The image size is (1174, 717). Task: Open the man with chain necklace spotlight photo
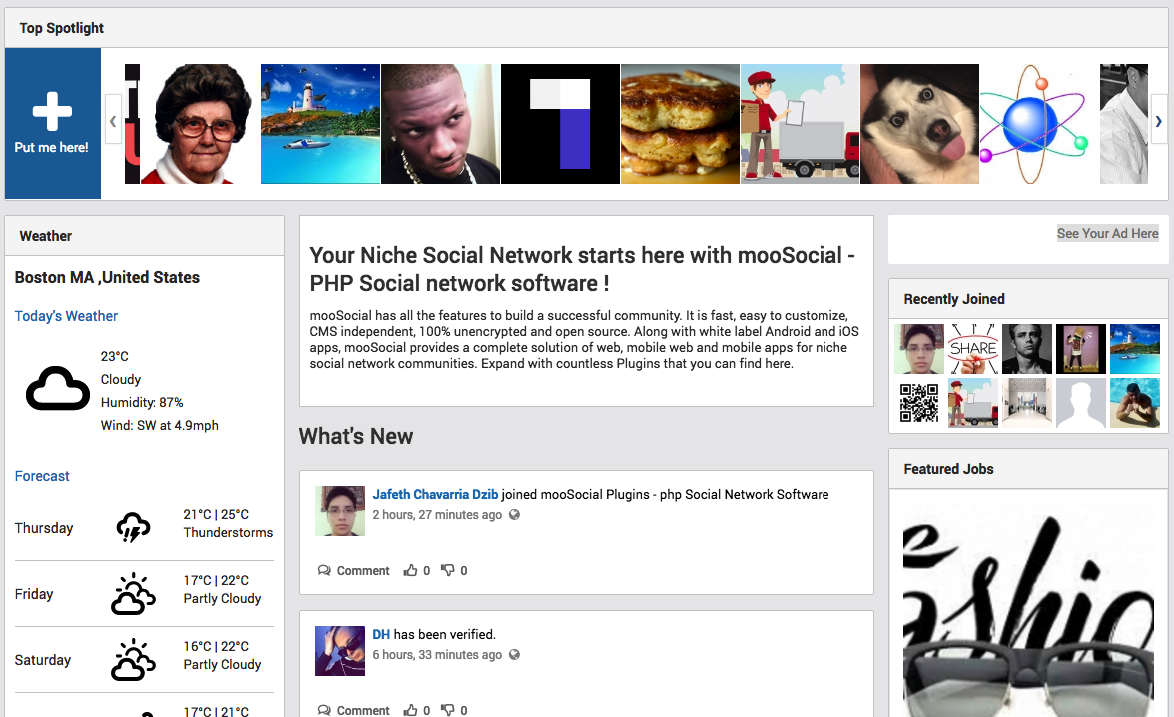click(x=440, y=123)
